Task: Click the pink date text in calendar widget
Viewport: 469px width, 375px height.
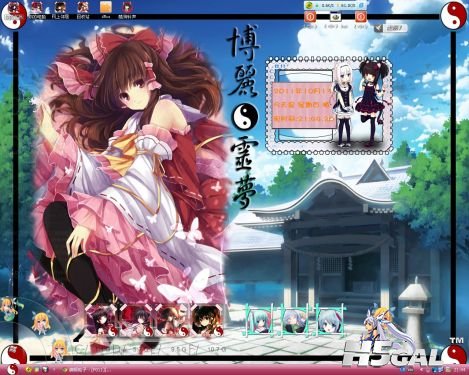Action: 302,91
